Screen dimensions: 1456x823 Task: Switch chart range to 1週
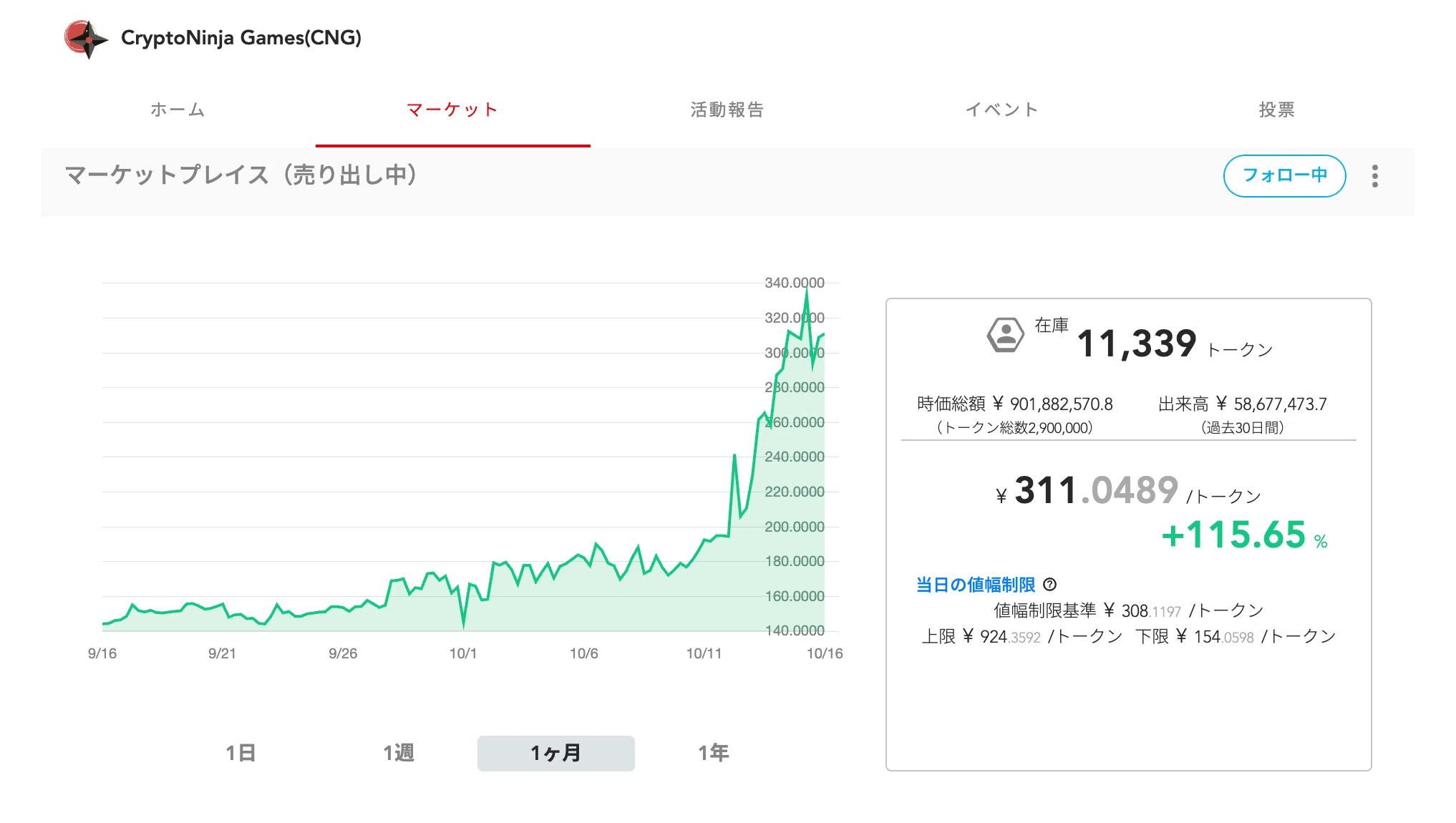click(x=399, y=753)
